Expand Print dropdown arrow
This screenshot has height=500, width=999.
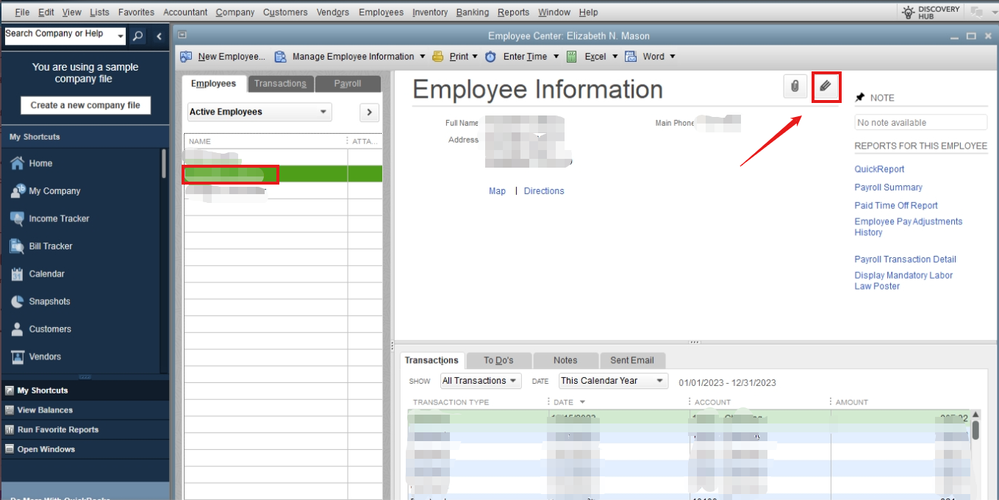[475, 57]
